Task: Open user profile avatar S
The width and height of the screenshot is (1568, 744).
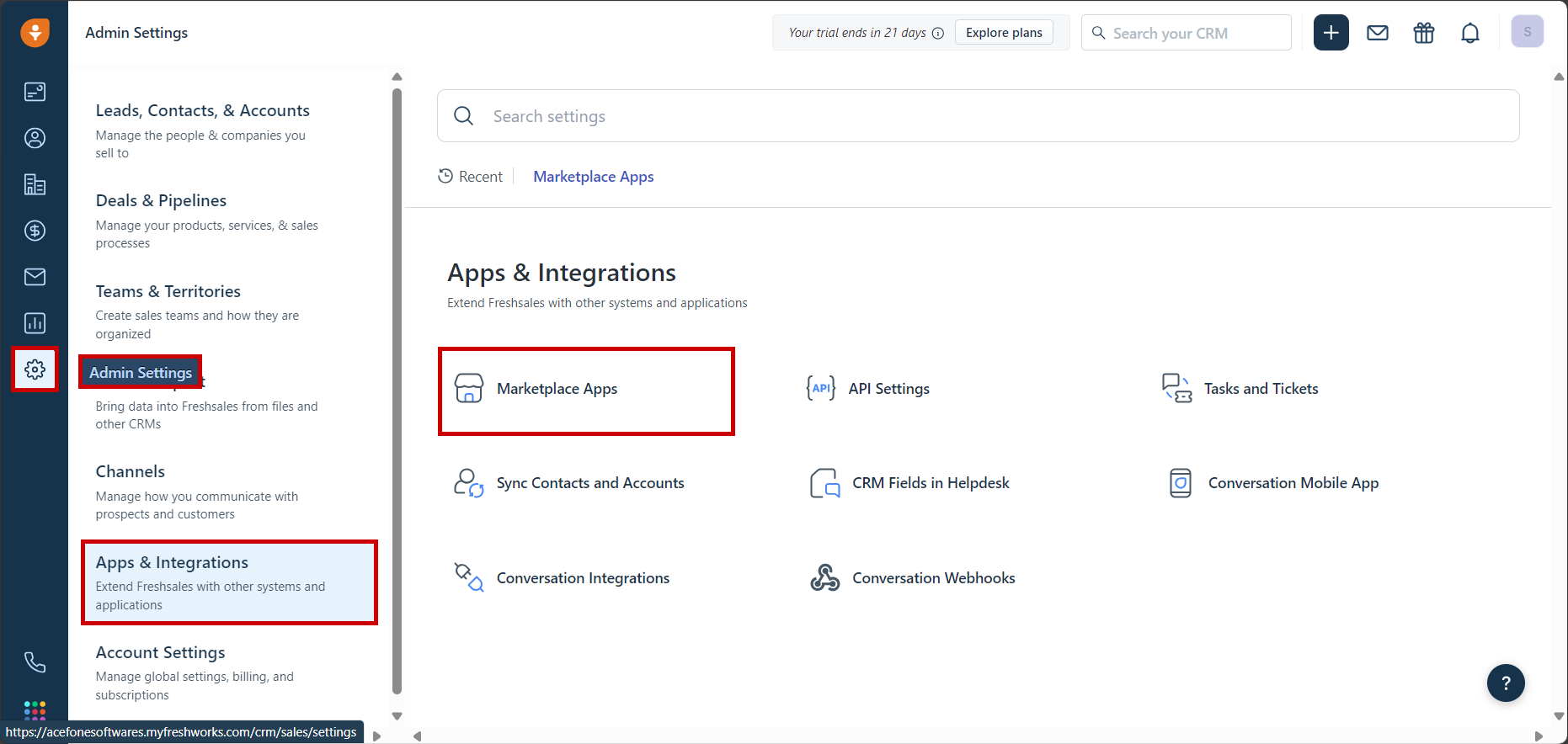Action: click(x=1528, y=32)
